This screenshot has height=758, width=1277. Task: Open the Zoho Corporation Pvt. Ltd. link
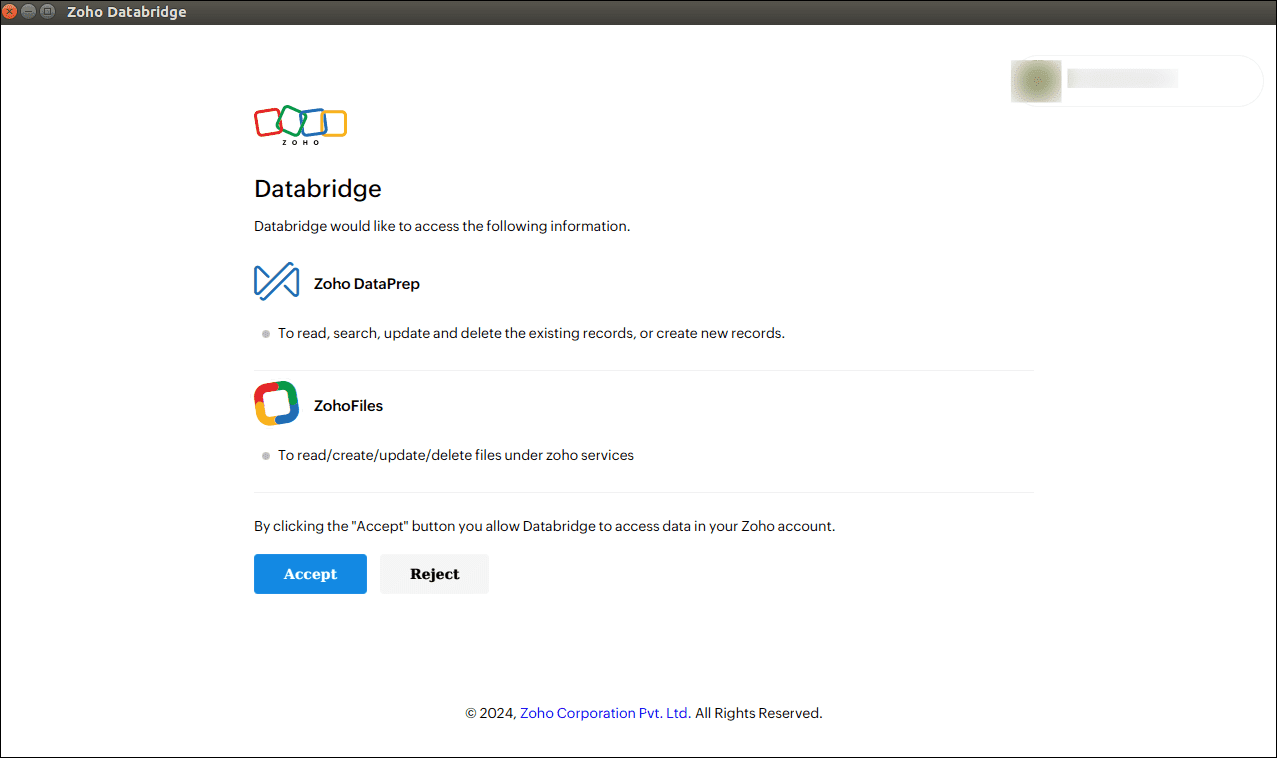(605, 713)
